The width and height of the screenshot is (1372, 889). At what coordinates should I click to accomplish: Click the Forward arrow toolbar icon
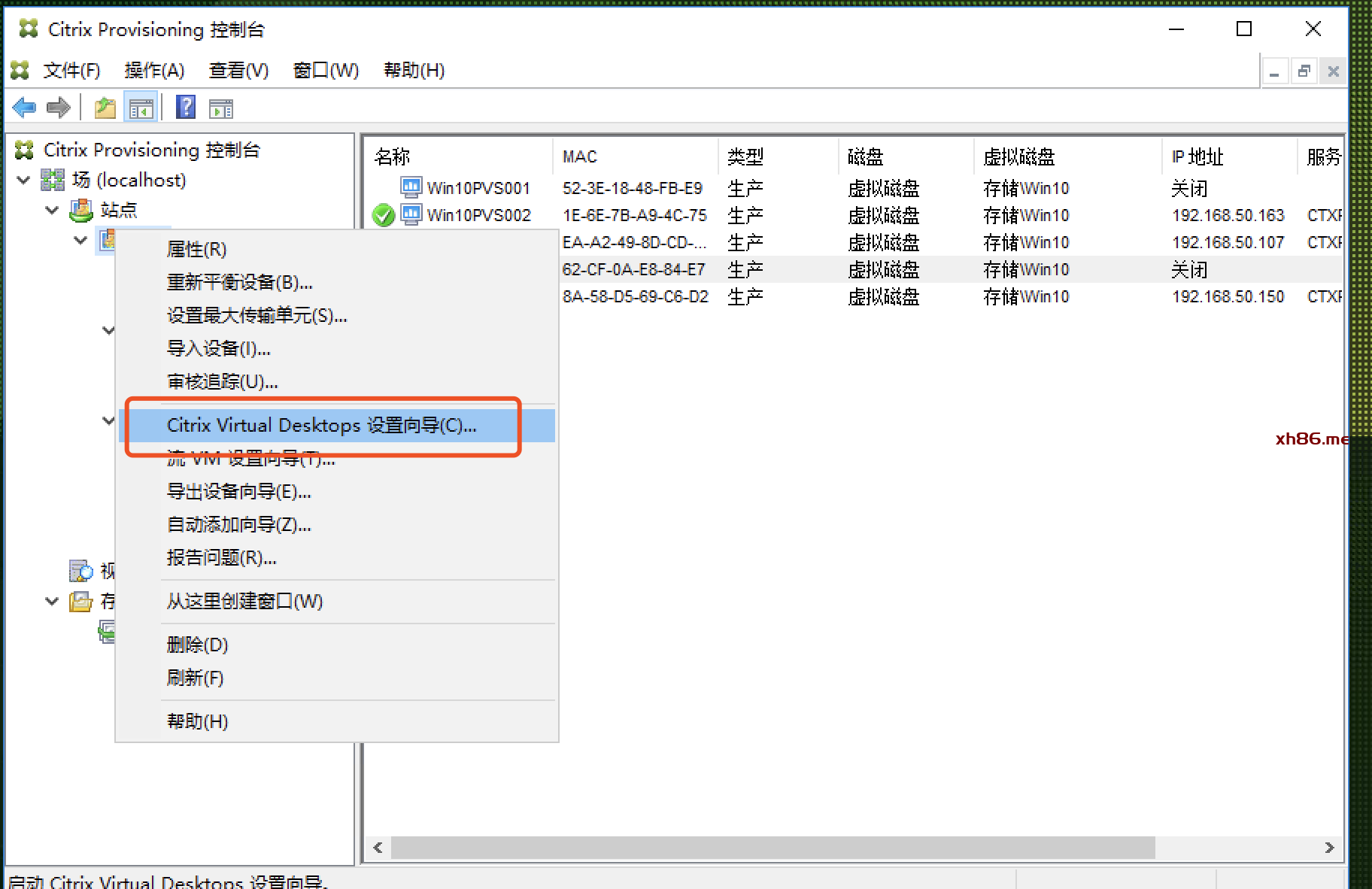tap(58, 108)
